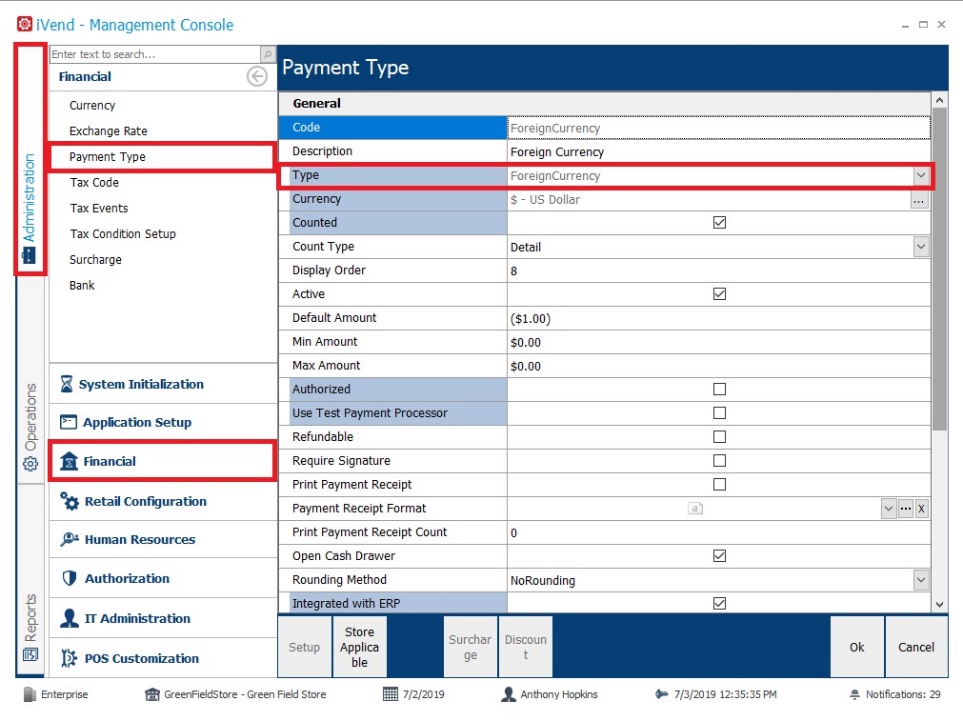Click the iVend application logo icon
This screenshot has width=963, height=721.
pyautogui.click(x=25, y=24)
